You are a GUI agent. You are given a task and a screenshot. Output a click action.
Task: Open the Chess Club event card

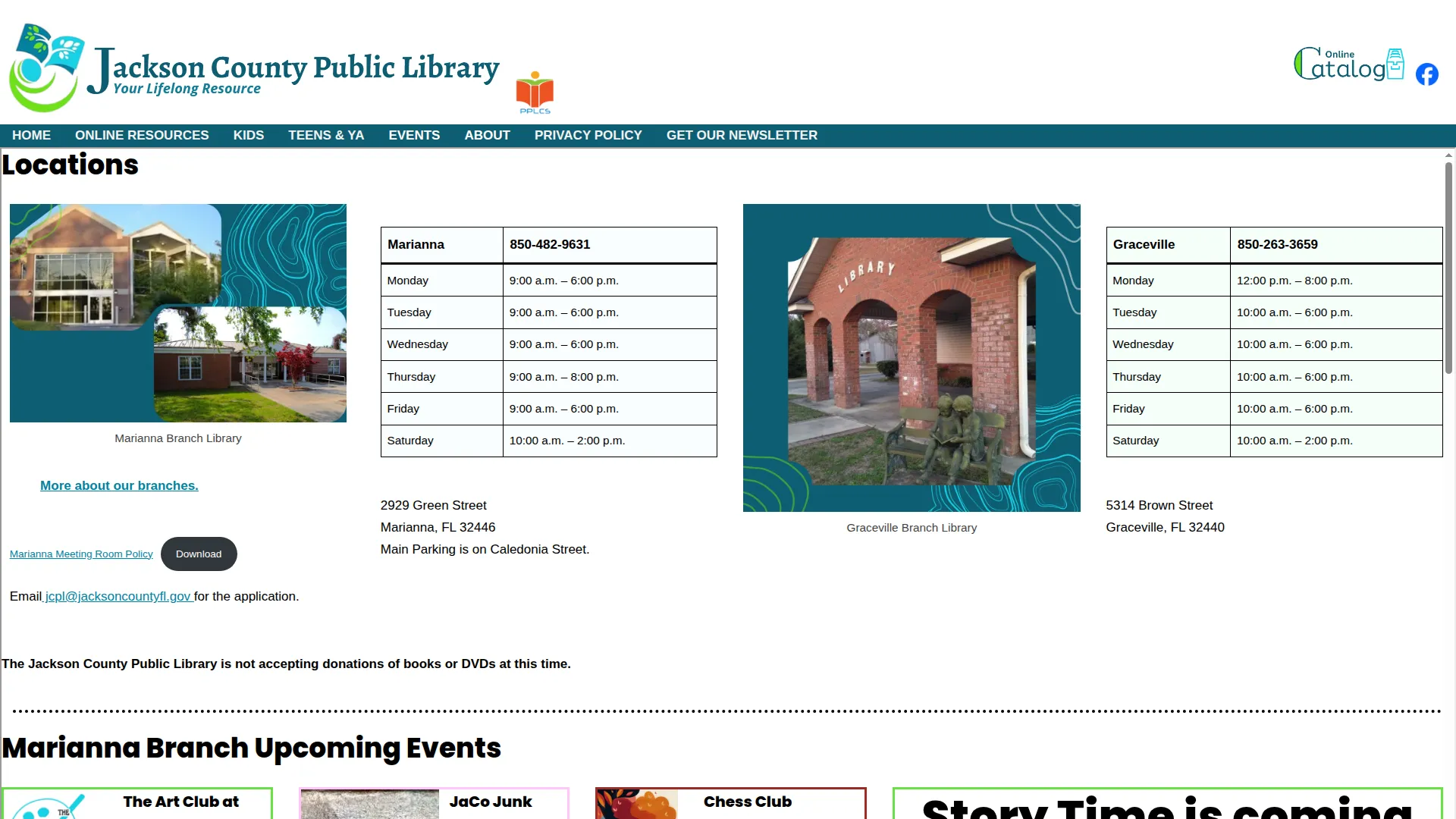point(731,803)
